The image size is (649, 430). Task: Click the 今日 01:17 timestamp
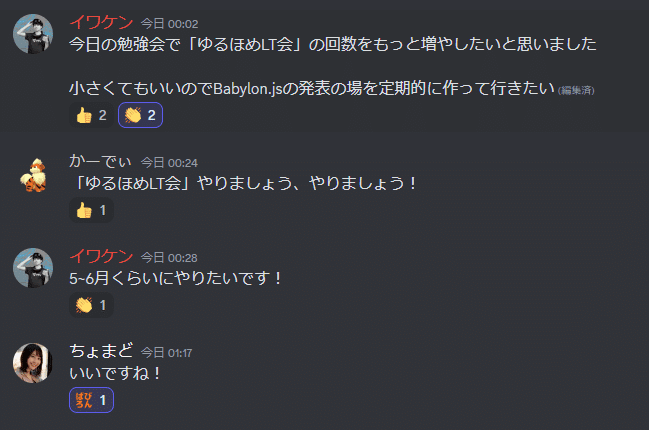[166, 353]
